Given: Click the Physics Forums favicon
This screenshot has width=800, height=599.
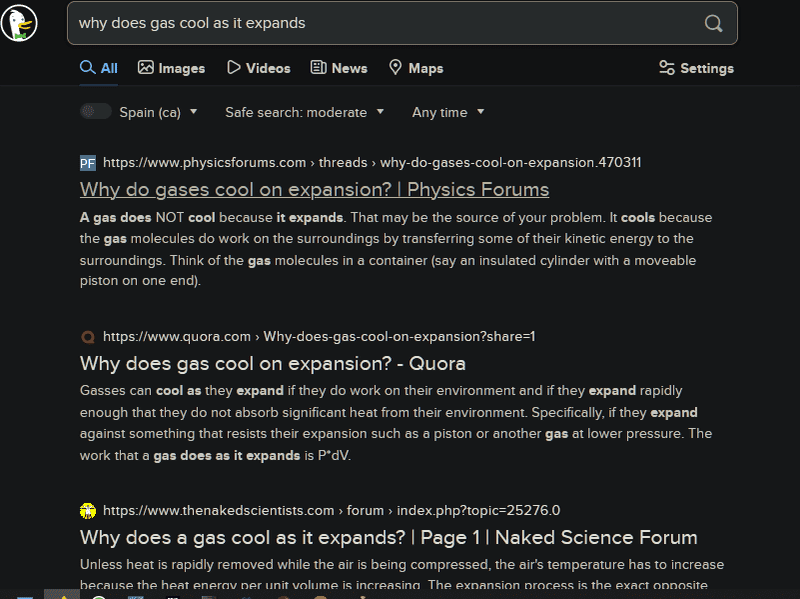Looking at the screenshot, I should click(x=88, y=162).
